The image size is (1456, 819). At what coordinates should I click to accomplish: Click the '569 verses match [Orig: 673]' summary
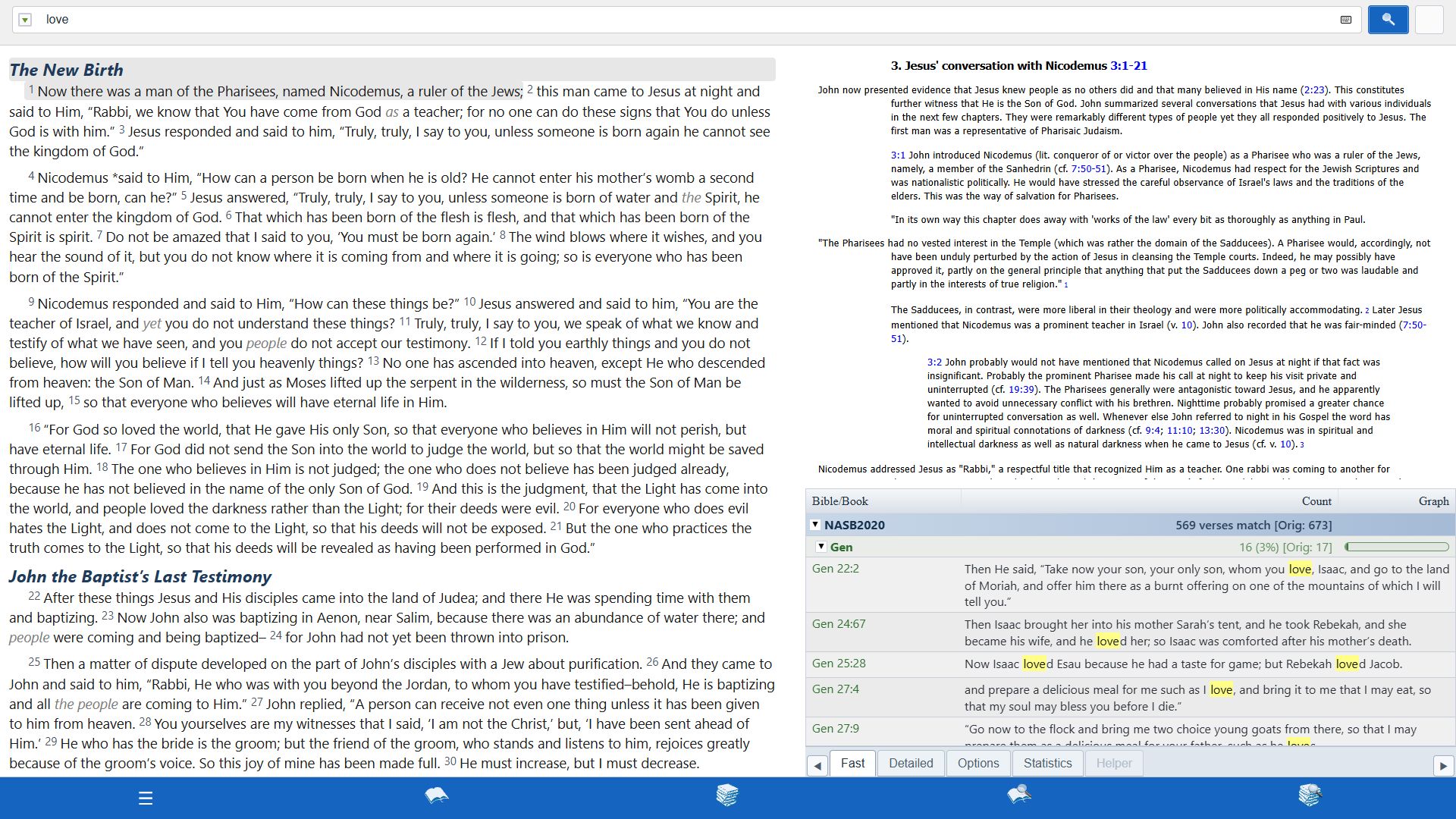tap(1254, 525)
